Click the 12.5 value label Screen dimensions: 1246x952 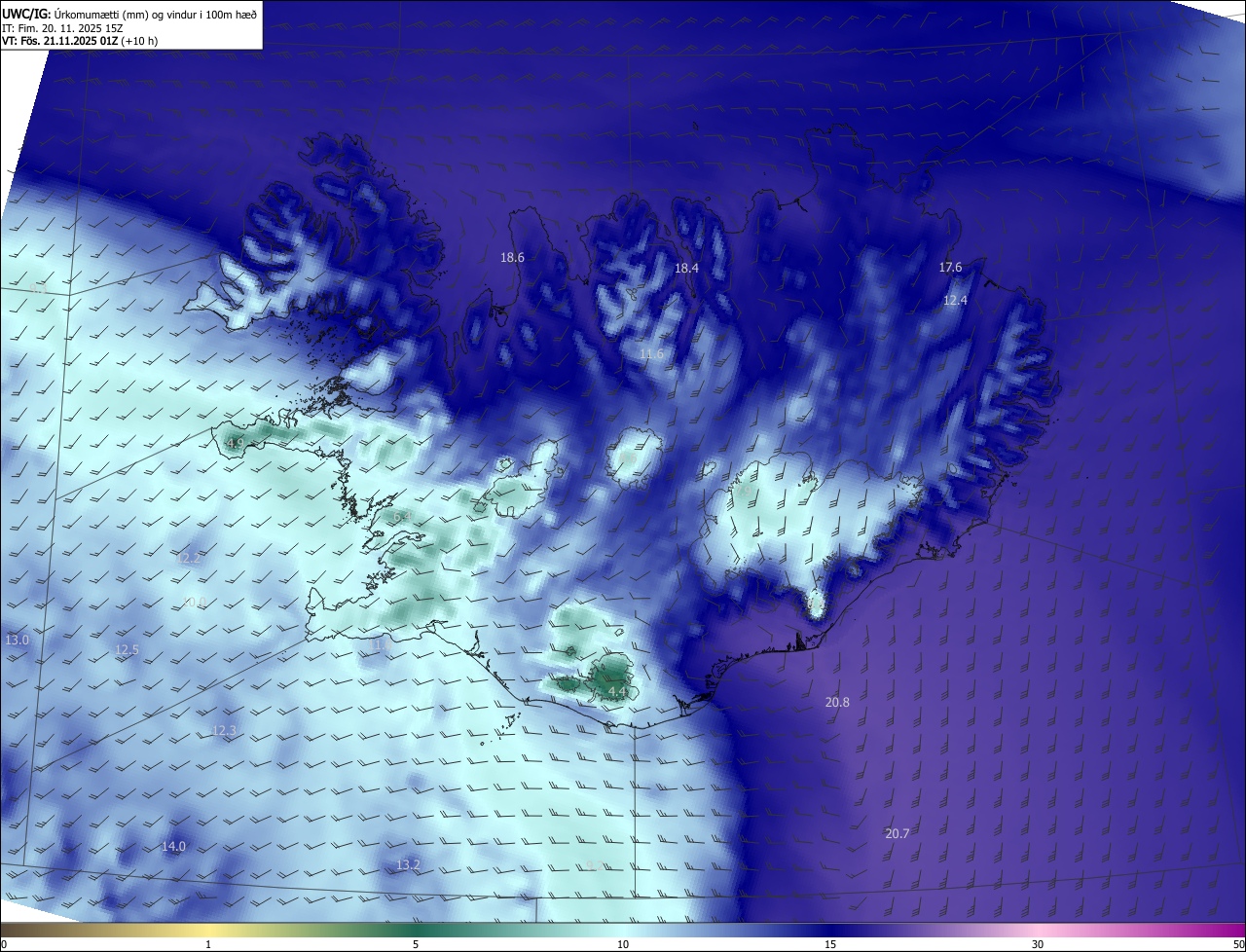(127, 650)
